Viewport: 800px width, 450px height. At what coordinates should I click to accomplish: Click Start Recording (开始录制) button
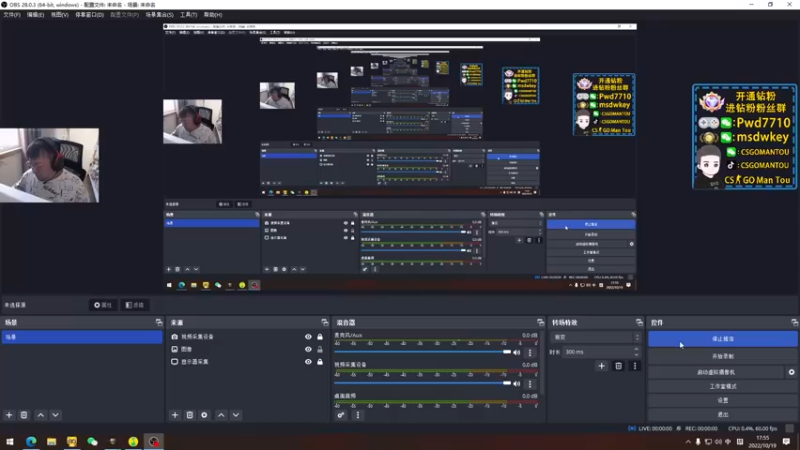[722, 356]
